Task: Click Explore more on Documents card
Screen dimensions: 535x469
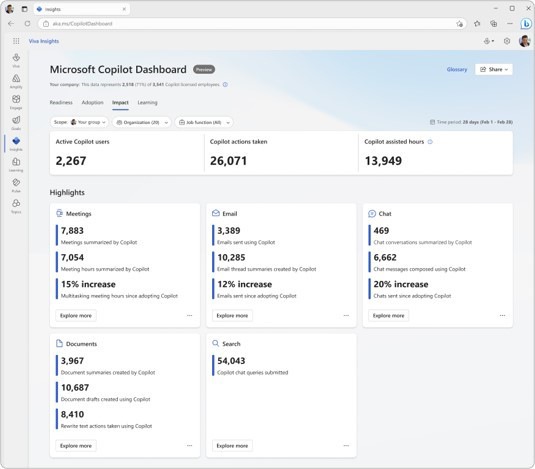Action: (76, 445)
